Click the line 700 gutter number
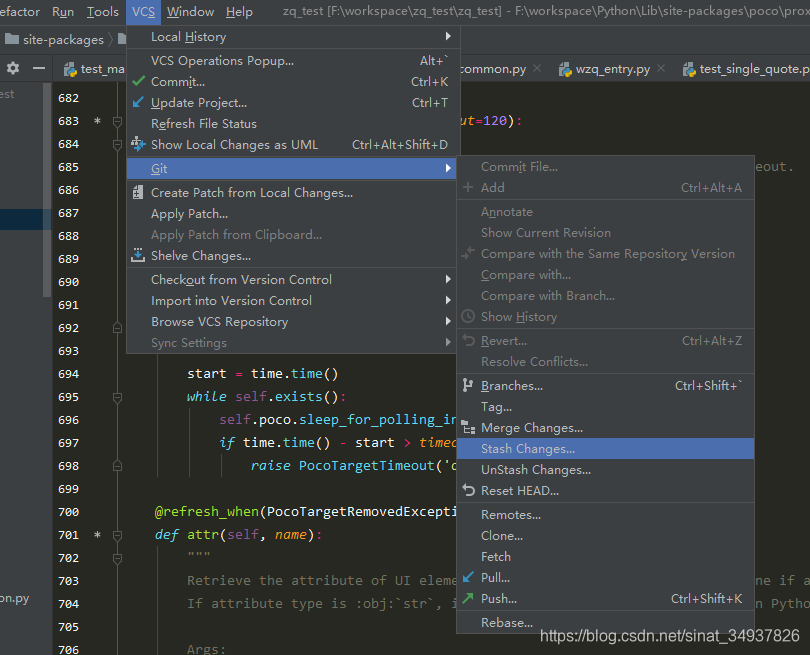This screenshot has width=810, height=655. 69,512
